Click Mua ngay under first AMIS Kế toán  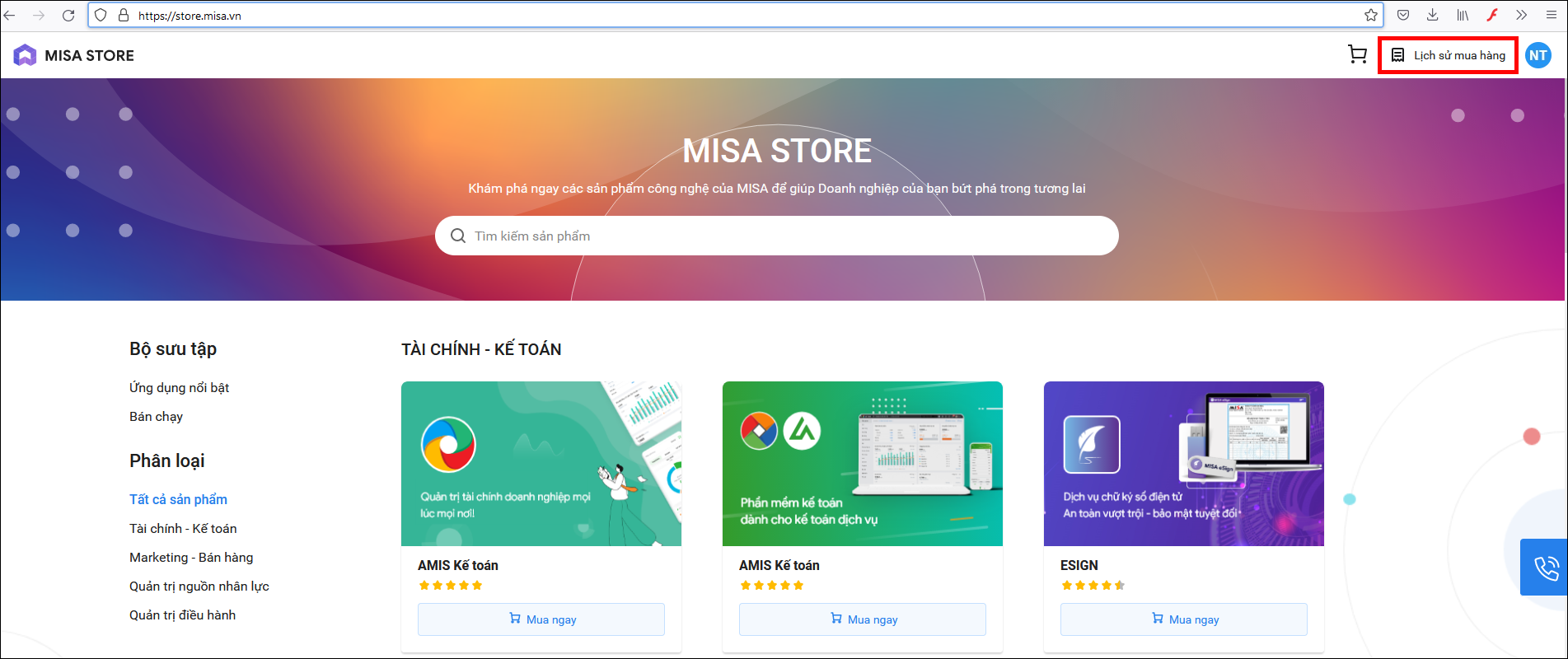point(541,619)
